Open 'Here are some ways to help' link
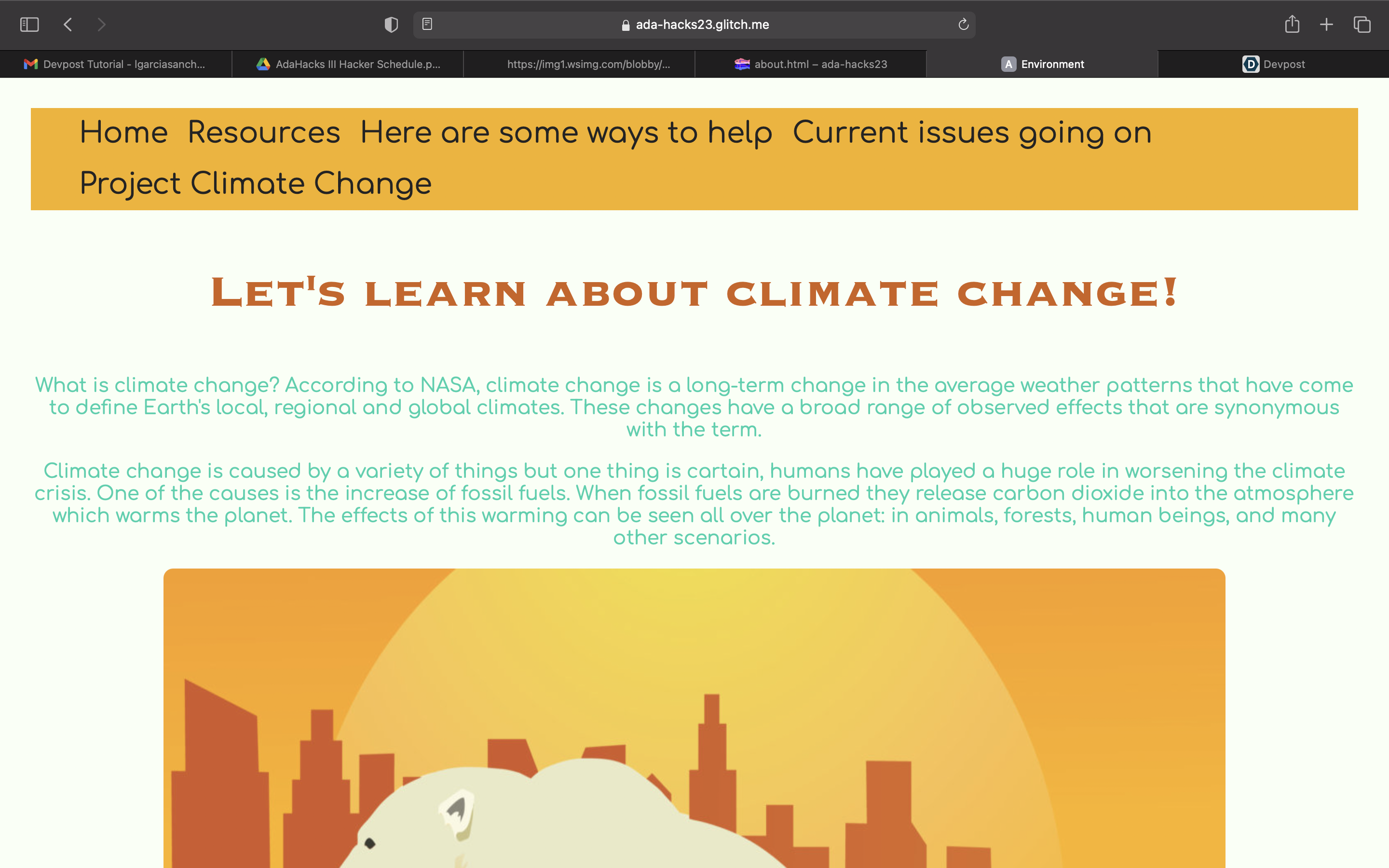Viewport: 1389px width, 868px height. click(566, 133)
